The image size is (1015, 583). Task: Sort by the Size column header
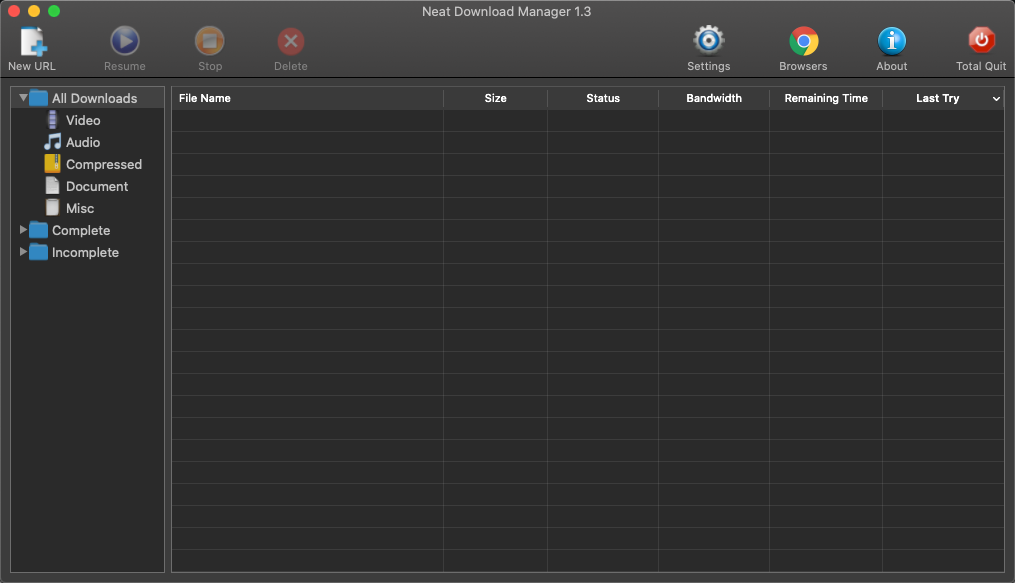495,98
